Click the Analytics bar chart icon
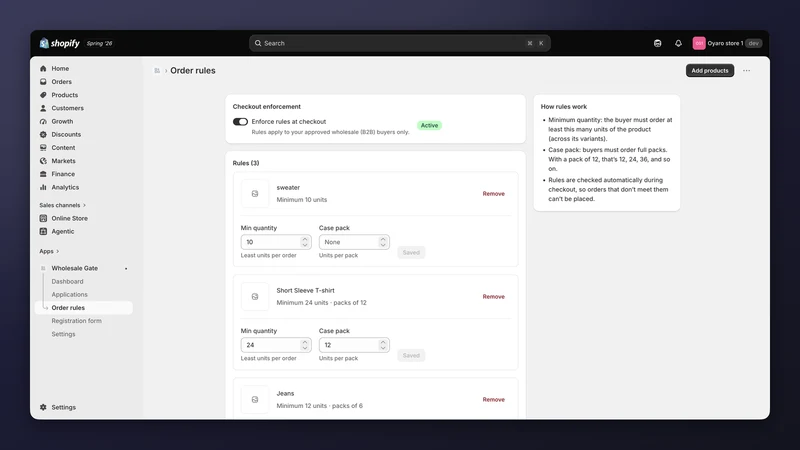Viewport: 800px width, 450px height. coord(43,187)
